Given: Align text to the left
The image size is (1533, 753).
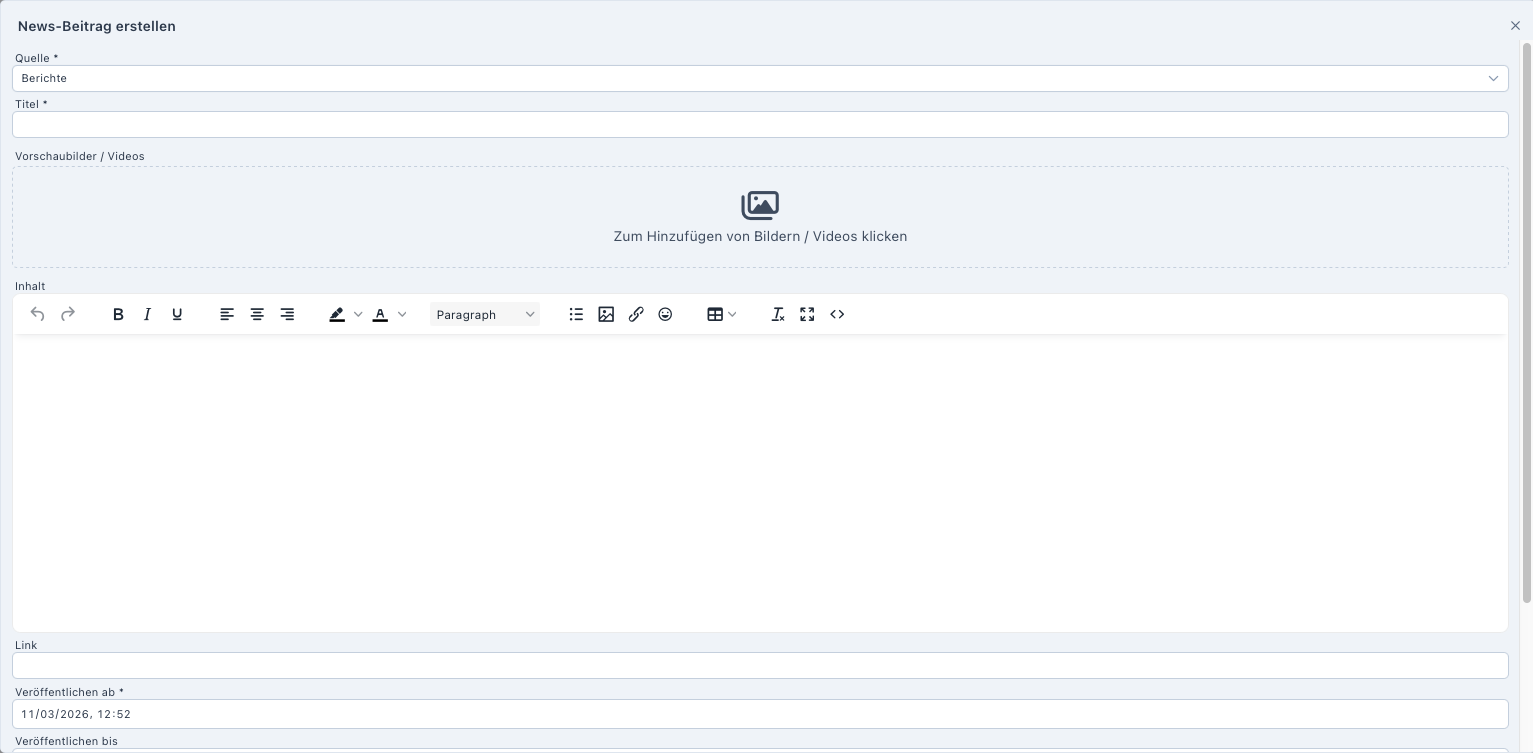Looking at the screenshot, I should pos(227,314).
